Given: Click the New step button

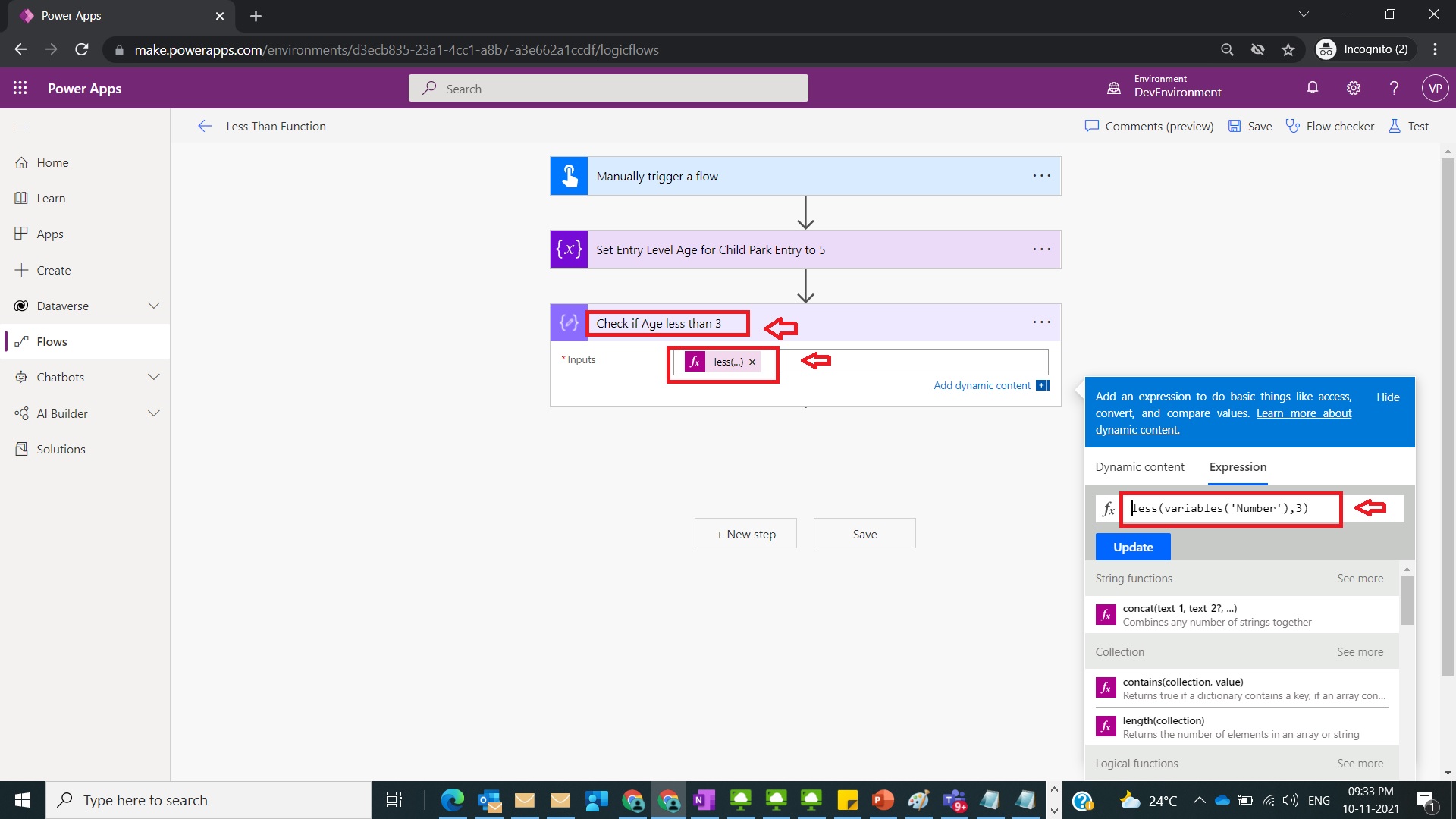Looking at the screenshot, I should point(745,534).
